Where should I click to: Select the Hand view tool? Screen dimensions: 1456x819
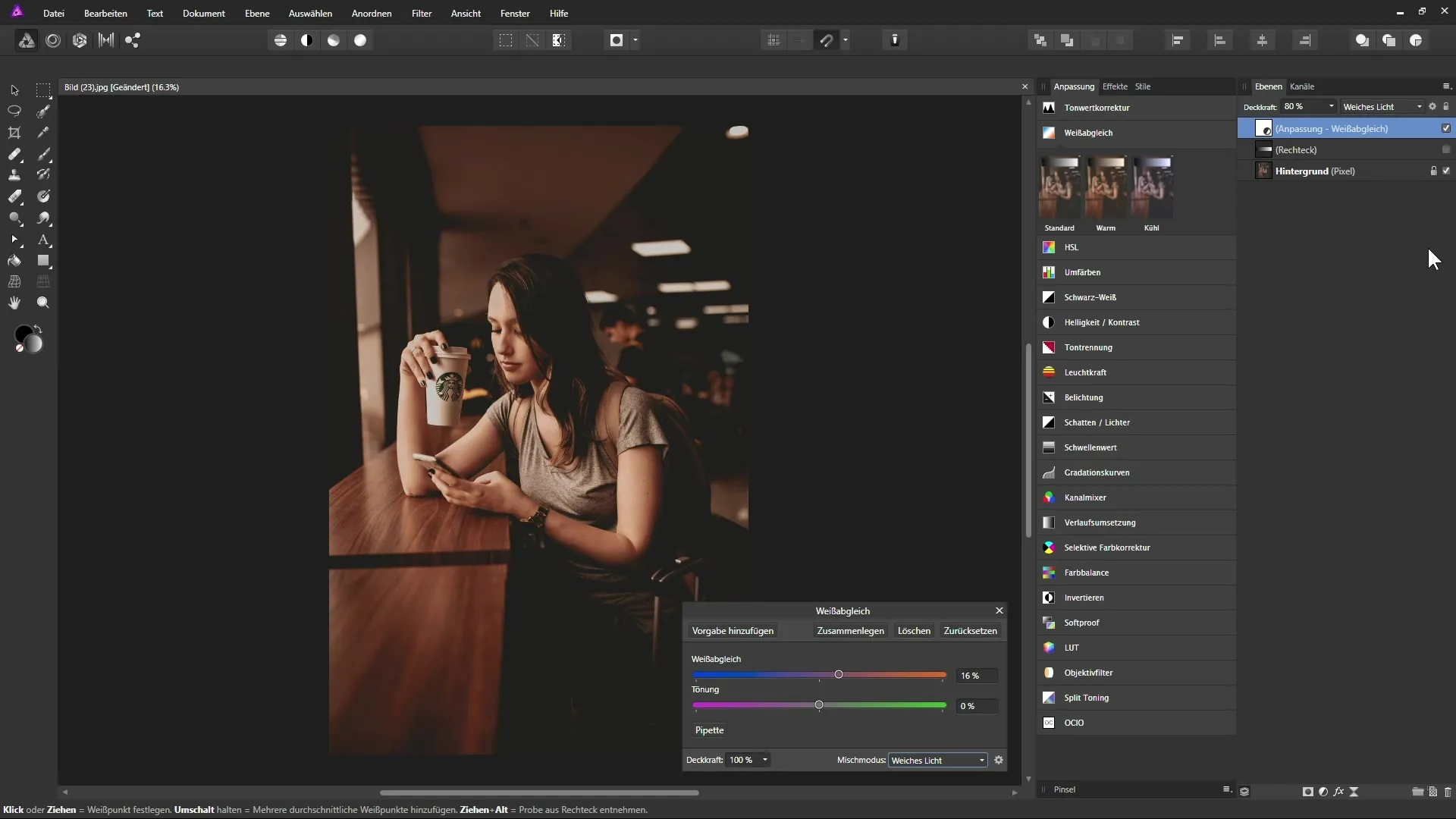coord(14,303)
